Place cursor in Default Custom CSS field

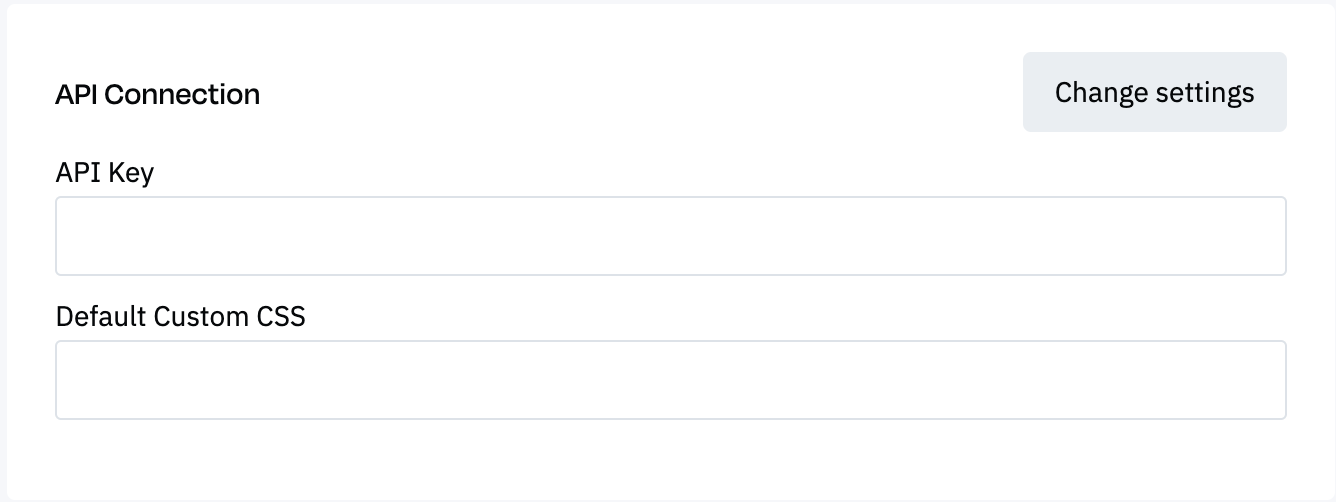pos(670,380)
